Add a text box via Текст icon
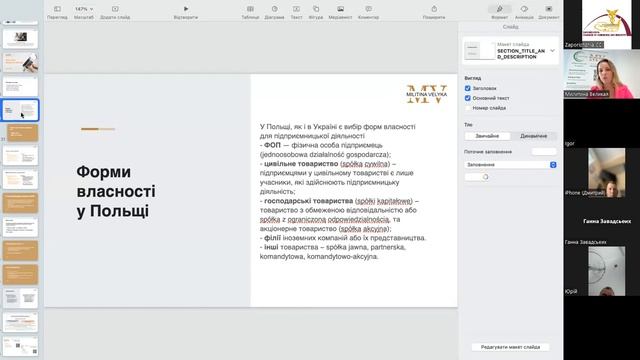The height and width of the screenshot is (360, 640). coord(296,9)
